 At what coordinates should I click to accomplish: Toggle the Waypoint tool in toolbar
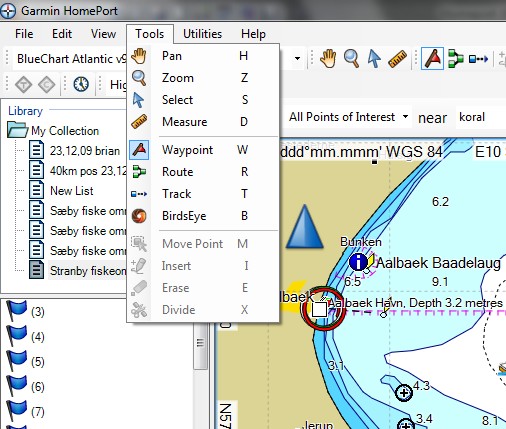432,59
